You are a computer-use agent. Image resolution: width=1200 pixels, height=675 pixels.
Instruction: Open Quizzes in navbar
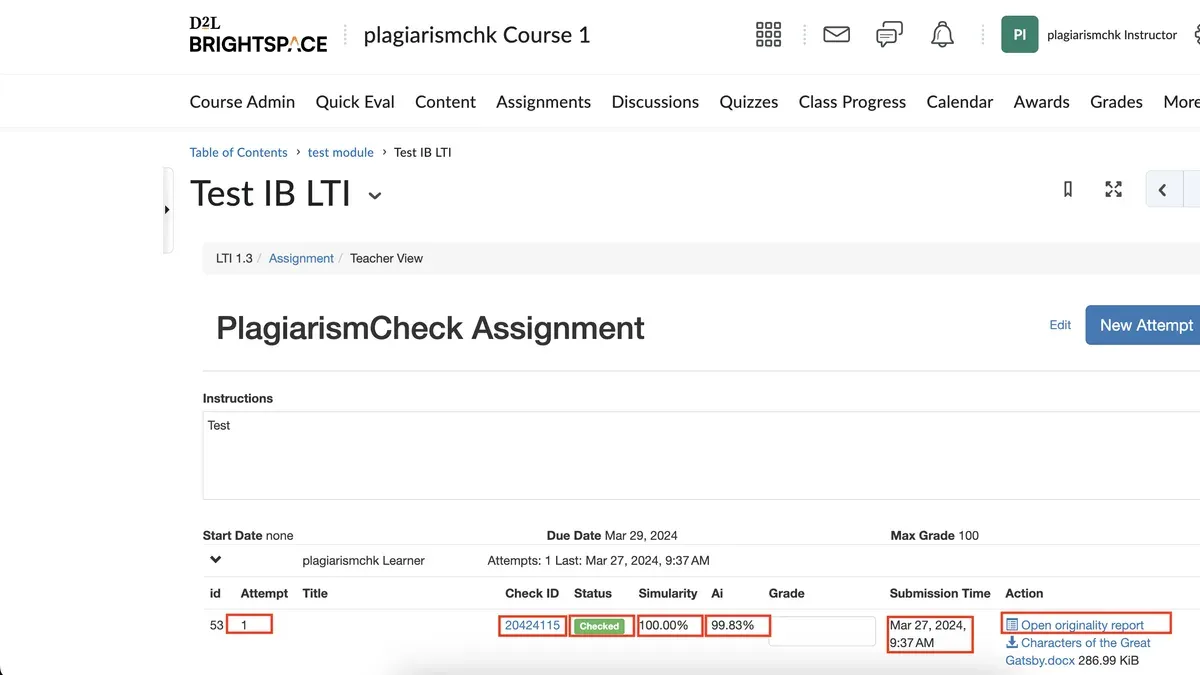pos(749,102)
